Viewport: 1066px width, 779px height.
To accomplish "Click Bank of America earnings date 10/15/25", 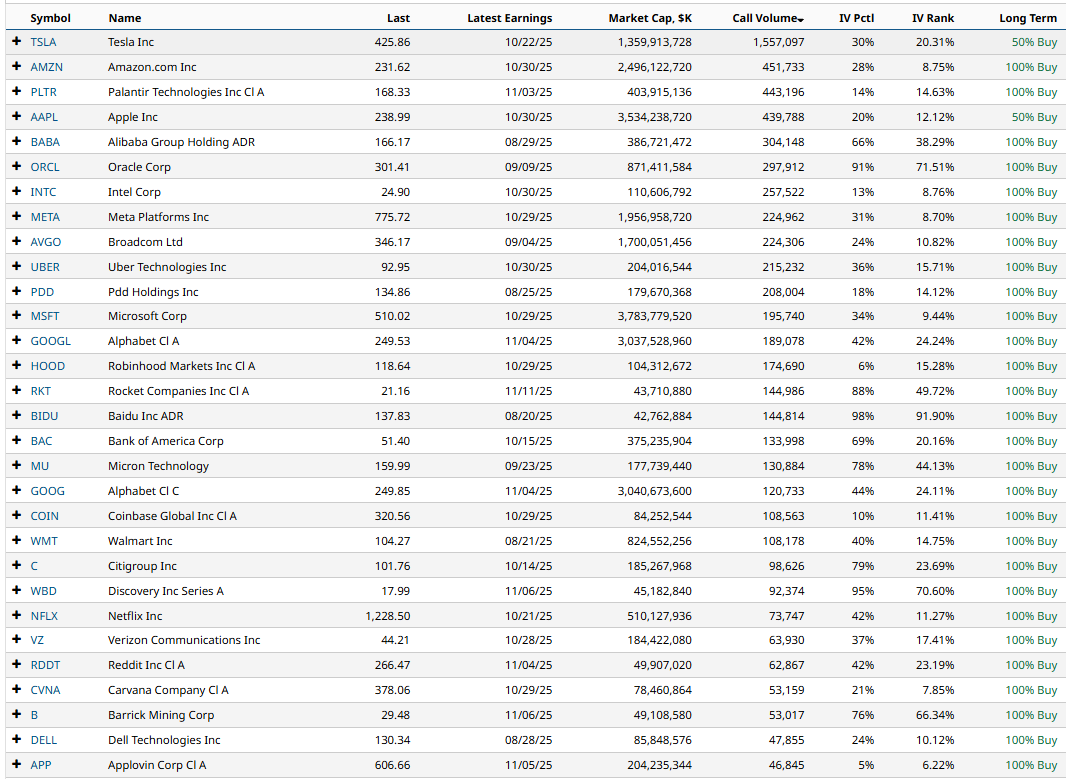I will coord(529,440).
